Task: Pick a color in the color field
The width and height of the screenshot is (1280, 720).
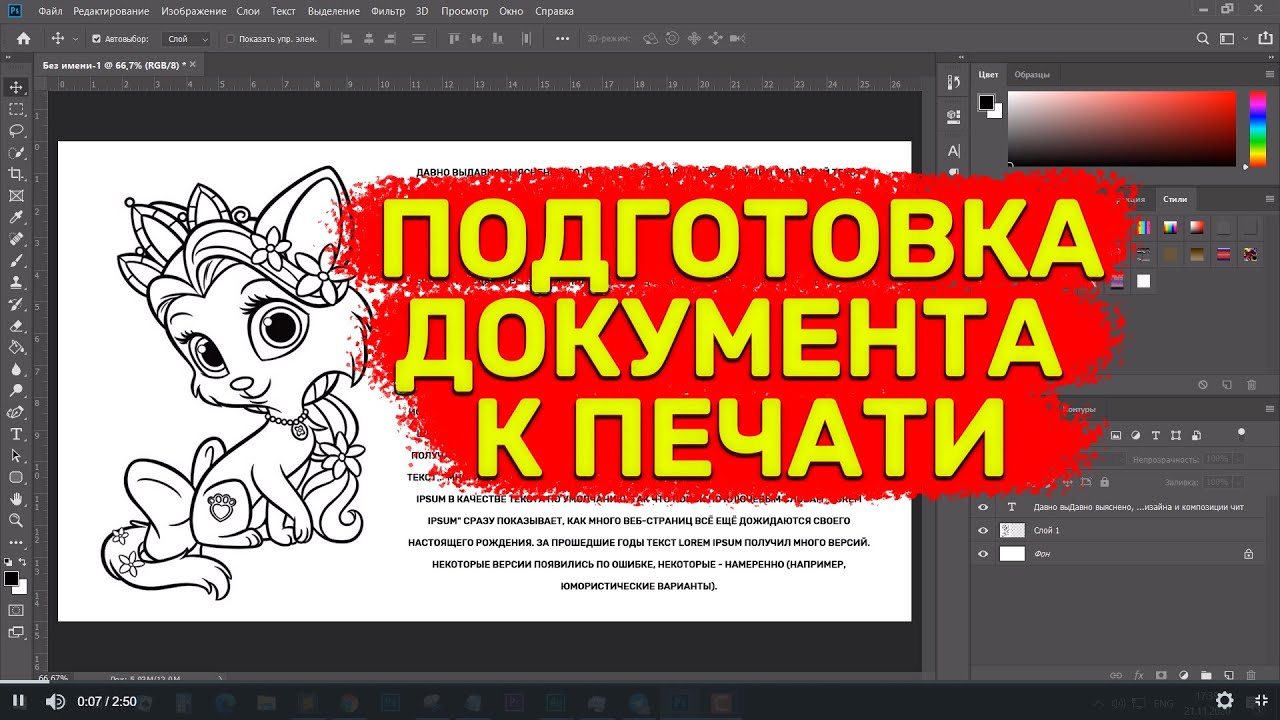Action: [1122, 129]
